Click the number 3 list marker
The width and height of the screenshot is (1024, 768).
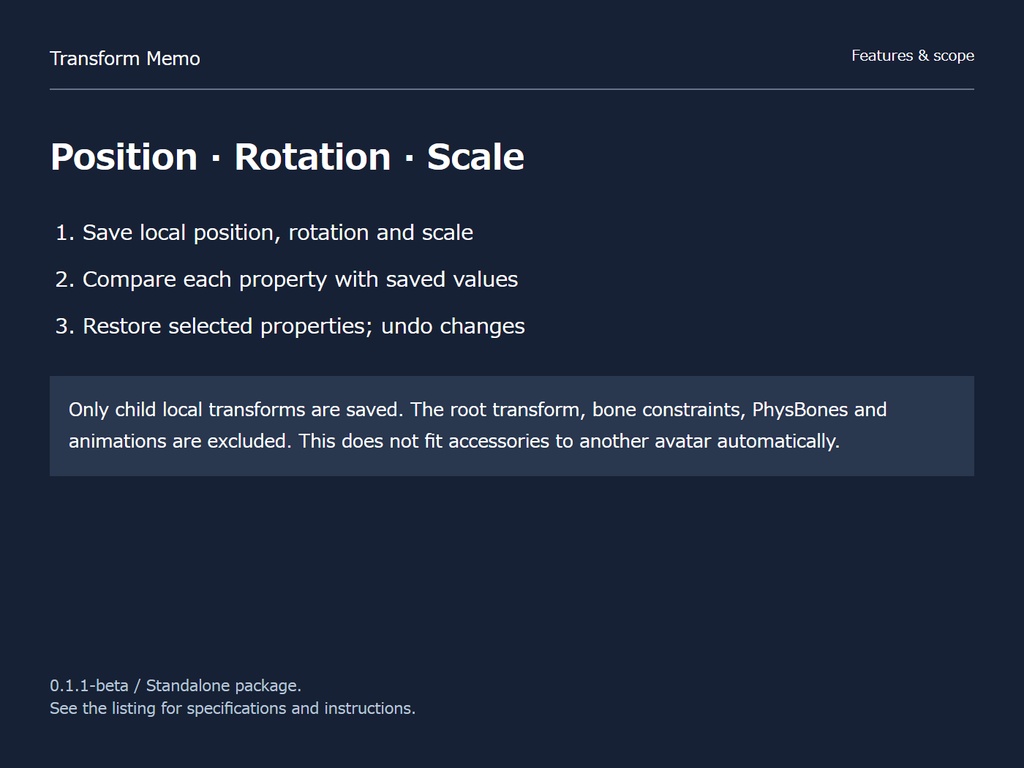(65, 326)
